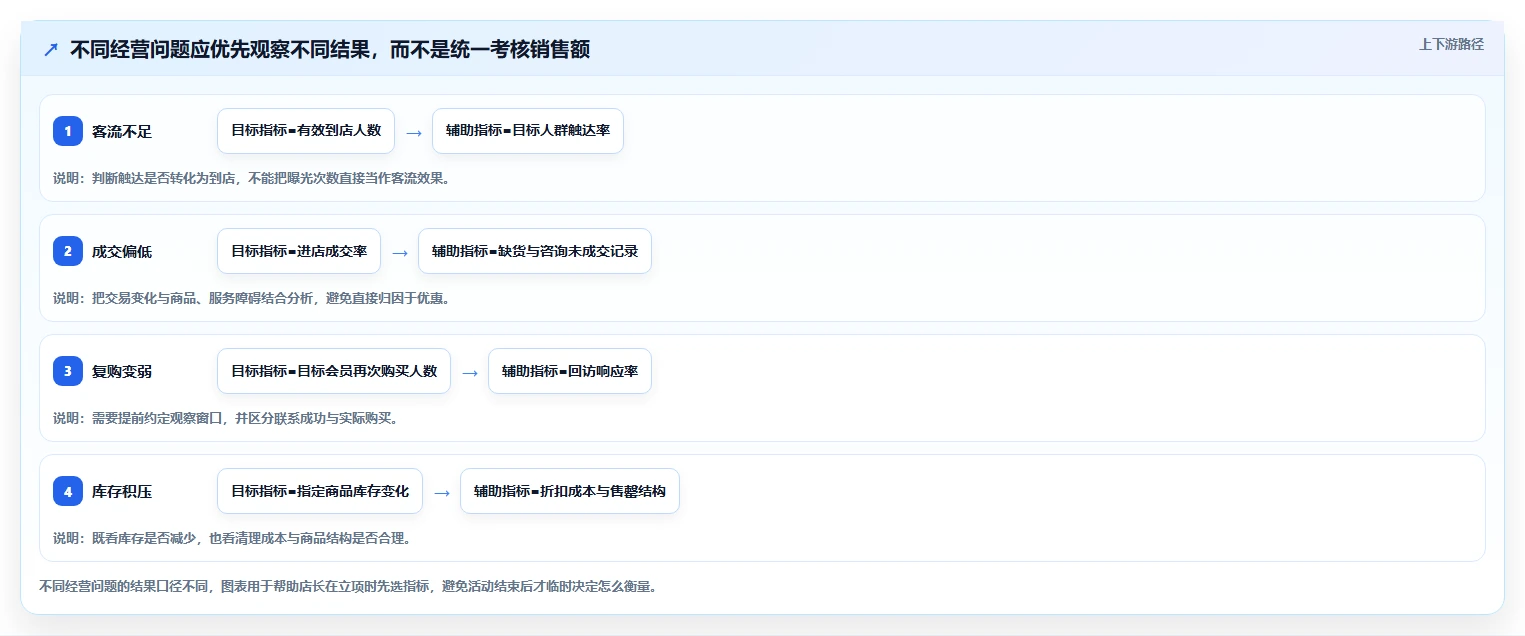1525x636 pixels.
Task: Click the number 2 badge for 成交偏低
Action: [68, 251]
